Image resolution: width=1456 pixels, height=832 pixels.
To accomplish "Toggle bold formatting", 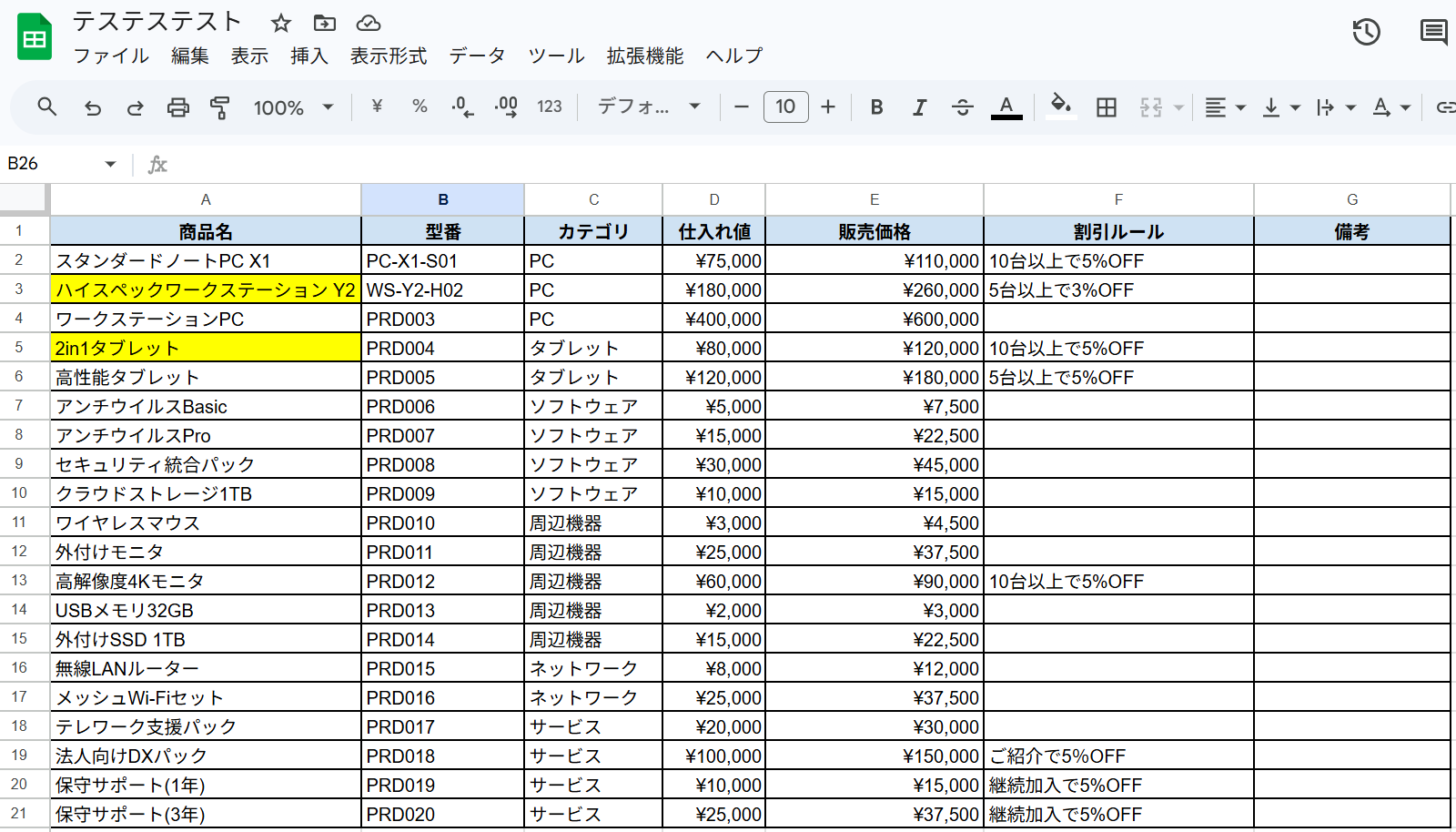I will click(x=876, y=107).
